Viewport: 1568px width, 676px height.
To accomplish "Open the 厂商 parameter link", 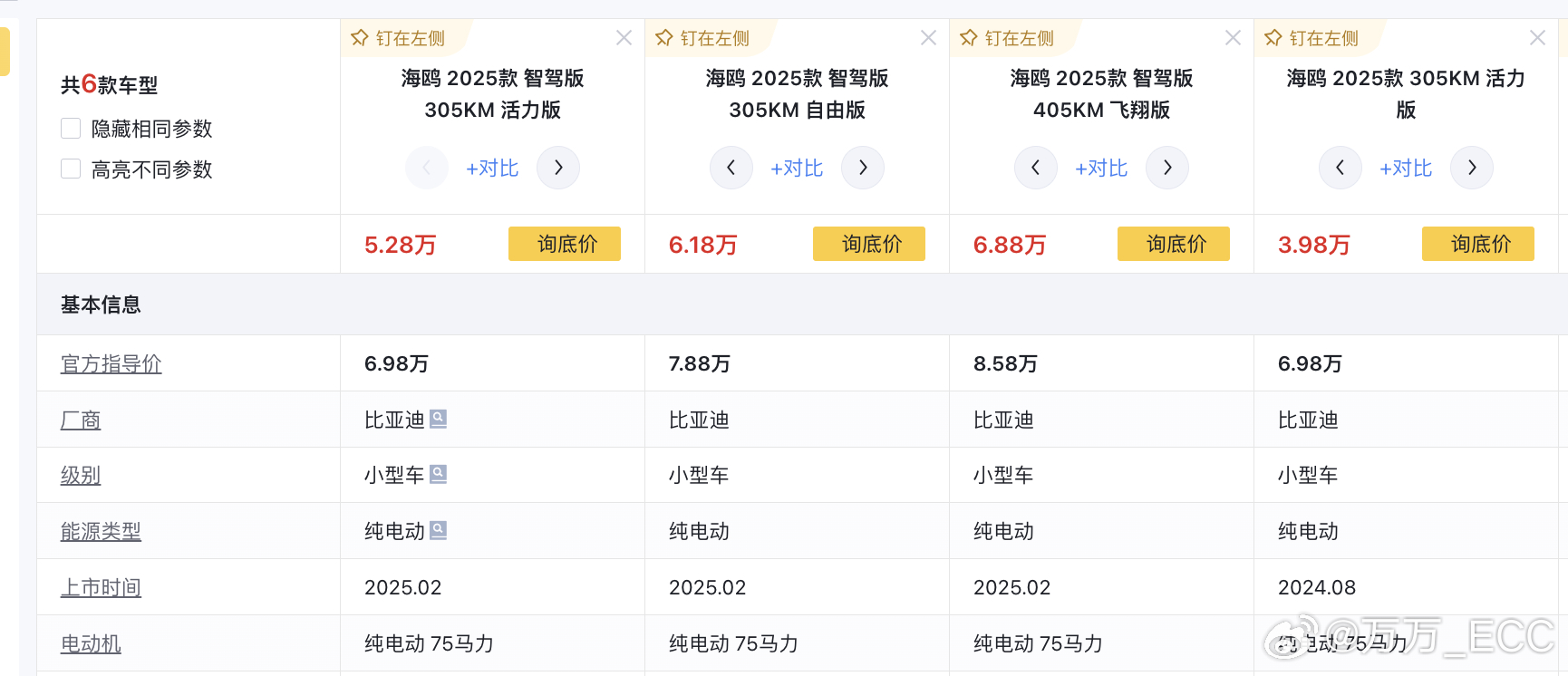I will [x=81, y=420].
